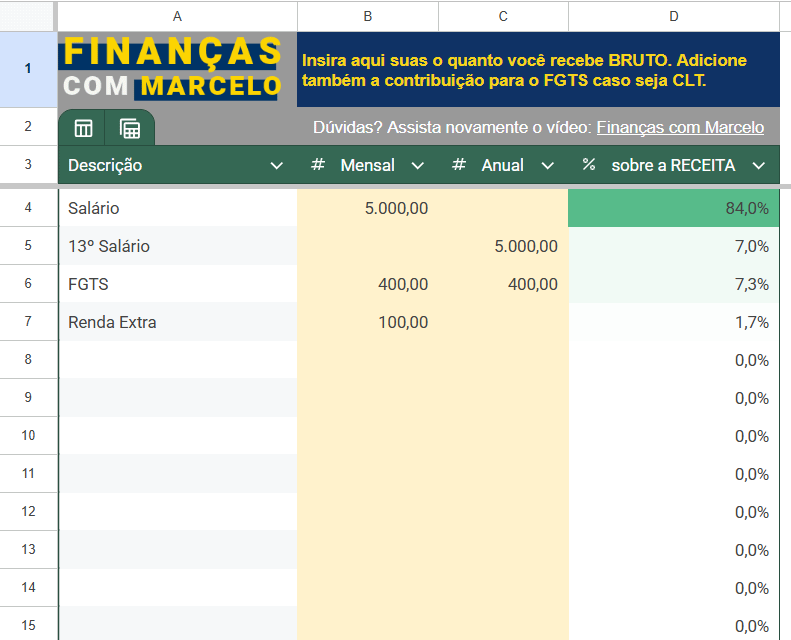Image resolution: width=791 pixels, height=640 pixels.
Task: Open the sobre a RECEITA filter dropdown
Action: [x=759, y=165]
